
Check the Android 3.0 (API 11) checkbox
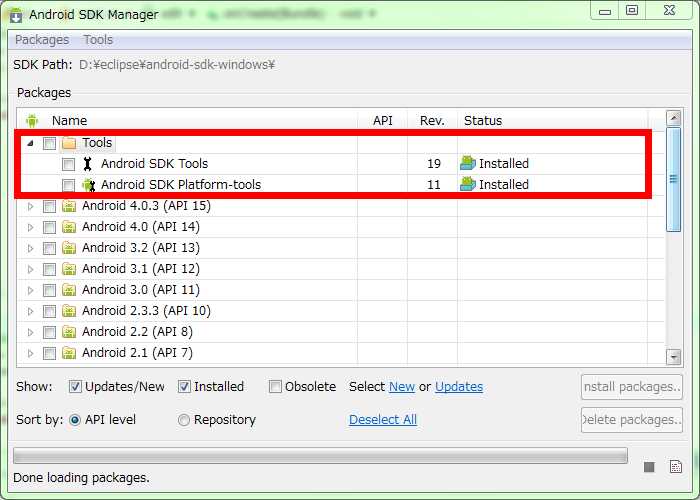point(49,290)
